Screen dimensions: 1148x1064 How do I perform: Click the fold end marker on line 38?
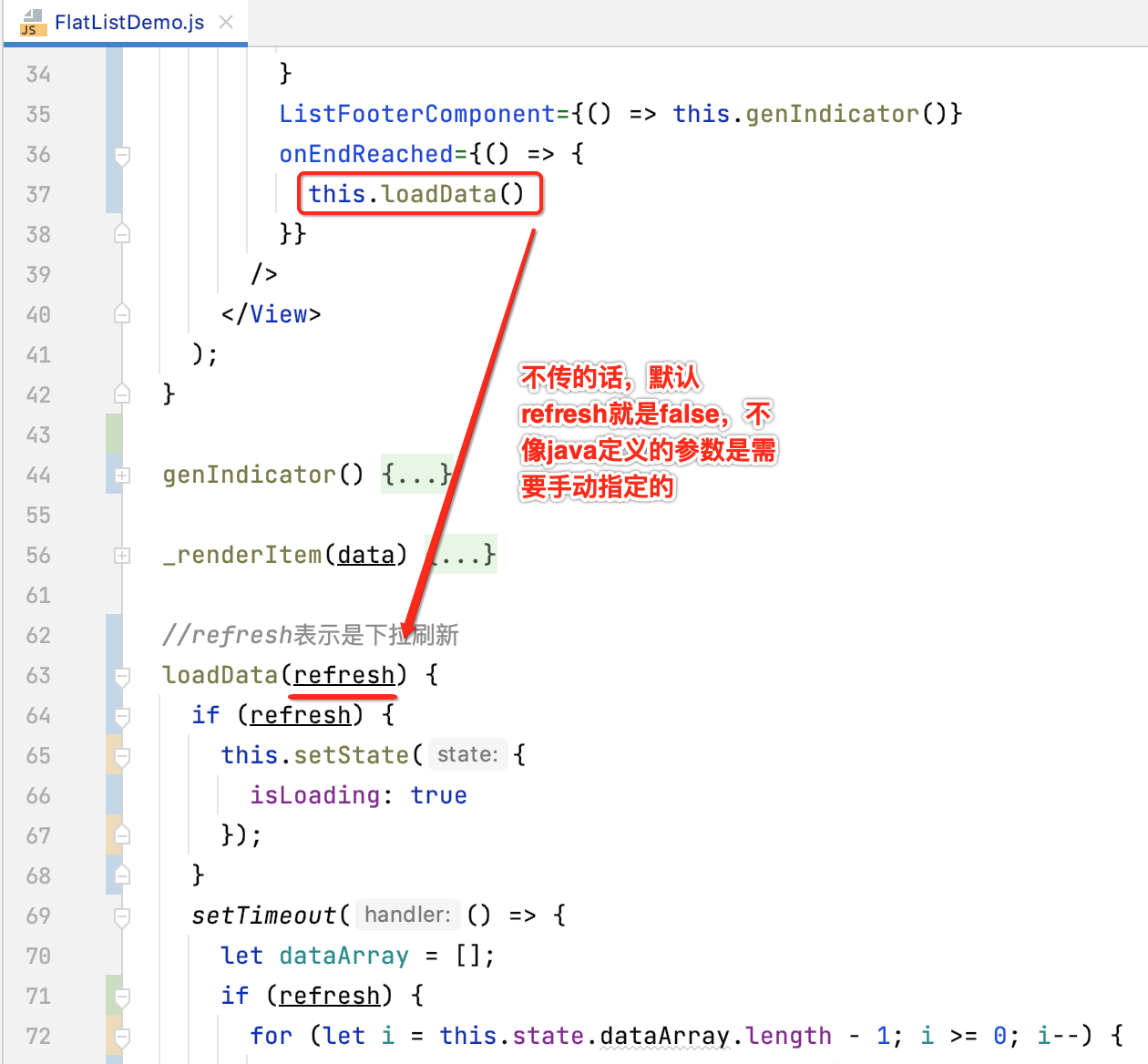point(122,234)
